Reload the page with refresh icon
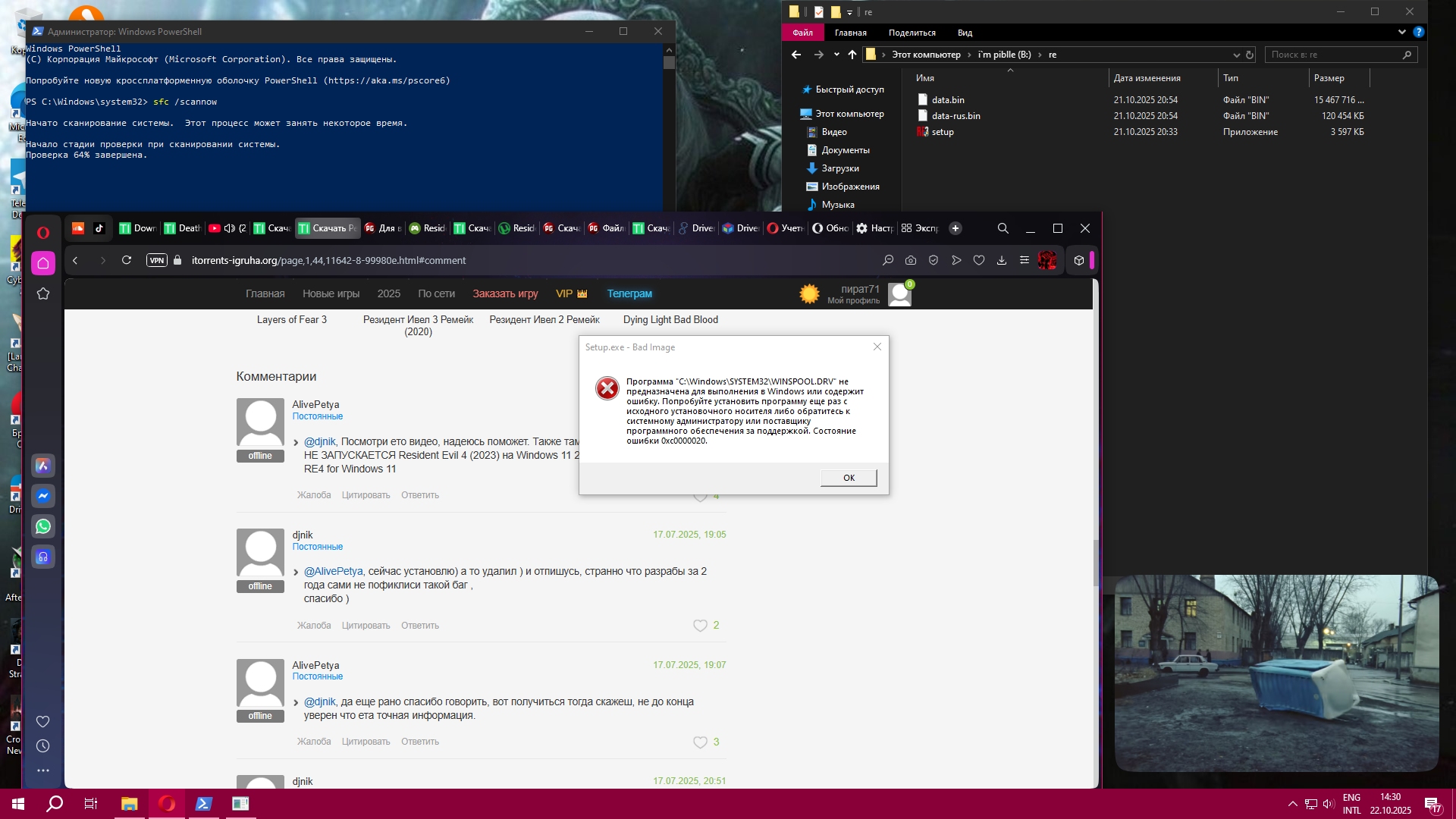 point(127,260)
